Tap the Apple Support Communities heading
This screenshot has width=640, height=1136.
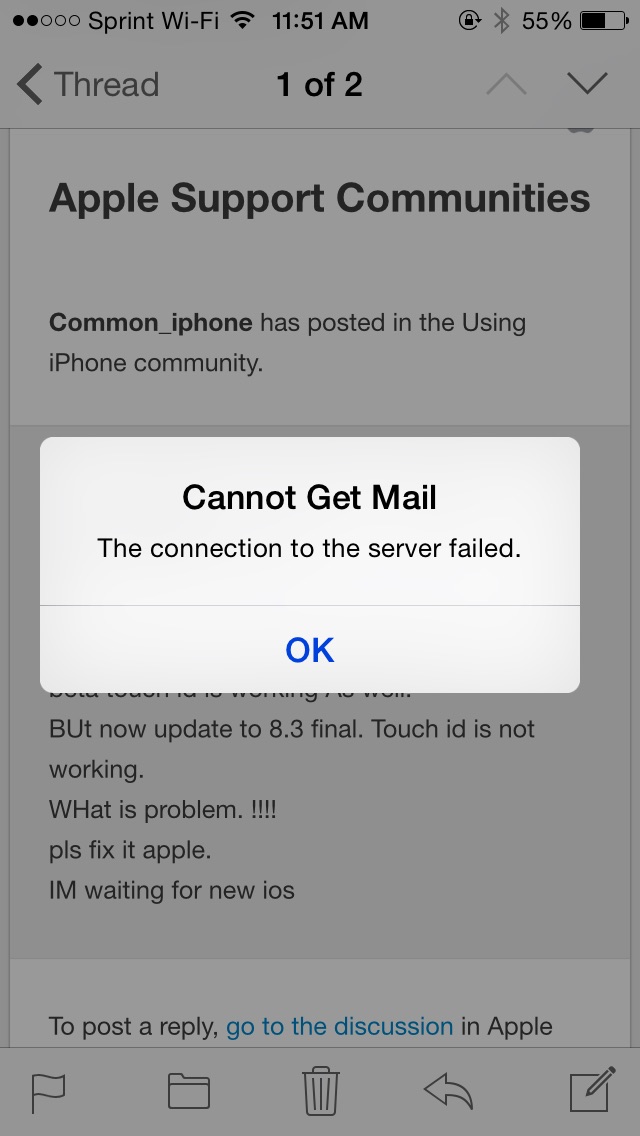[x=320, y=198]
